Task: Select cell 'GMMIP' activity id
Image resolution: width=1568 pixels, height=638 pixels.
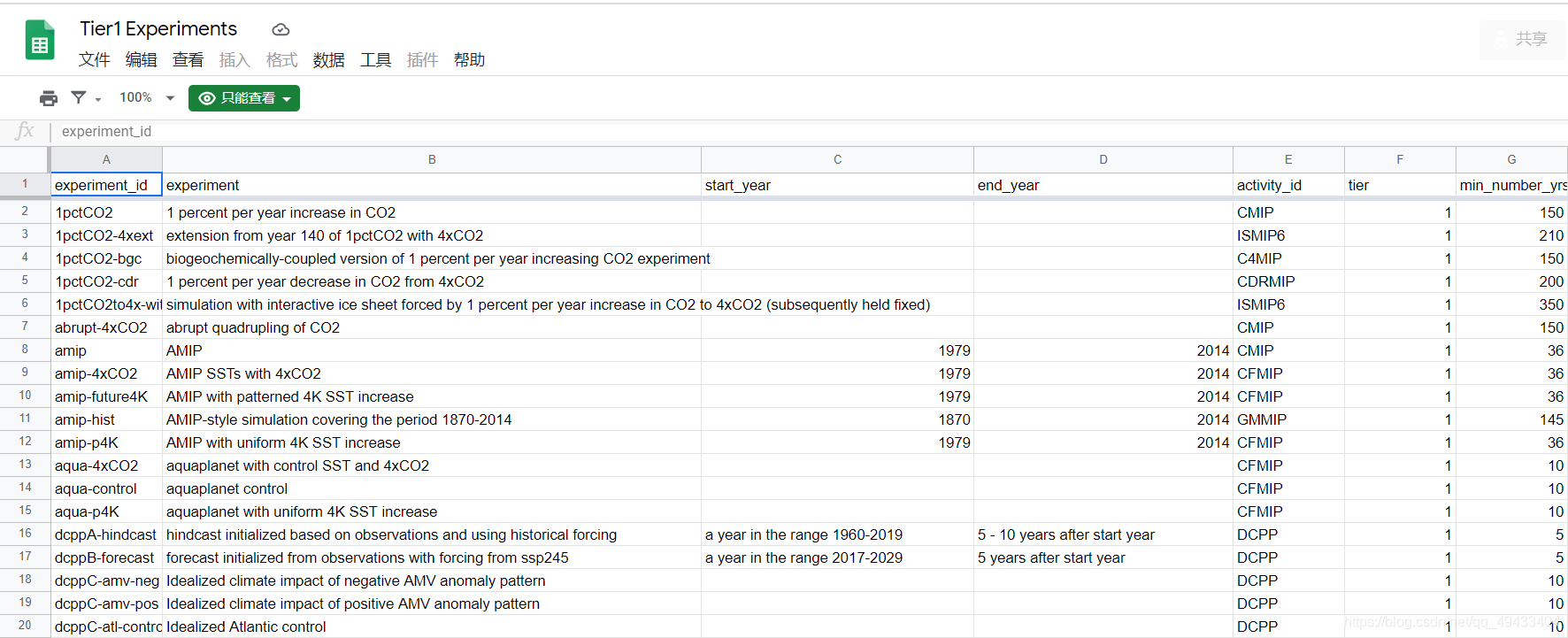Action: [x=1288, y=419]
